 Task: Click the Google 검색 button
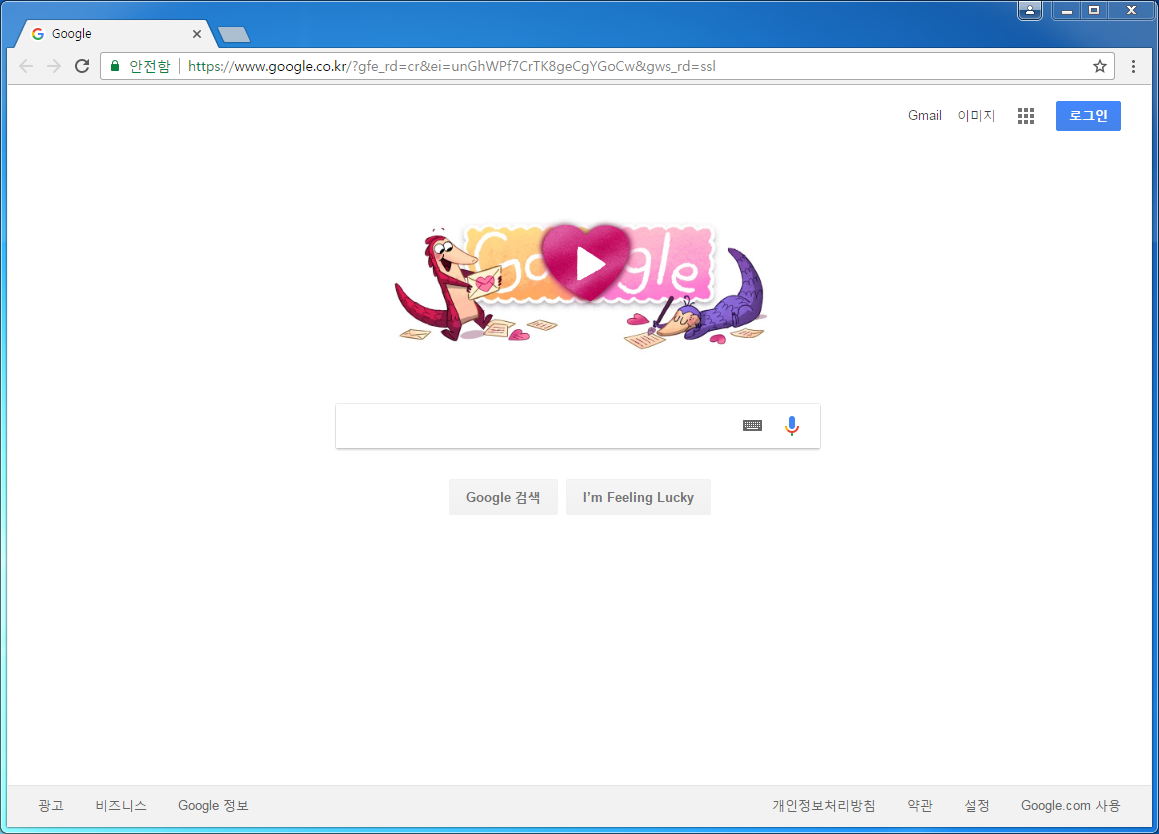pos(503,497)
